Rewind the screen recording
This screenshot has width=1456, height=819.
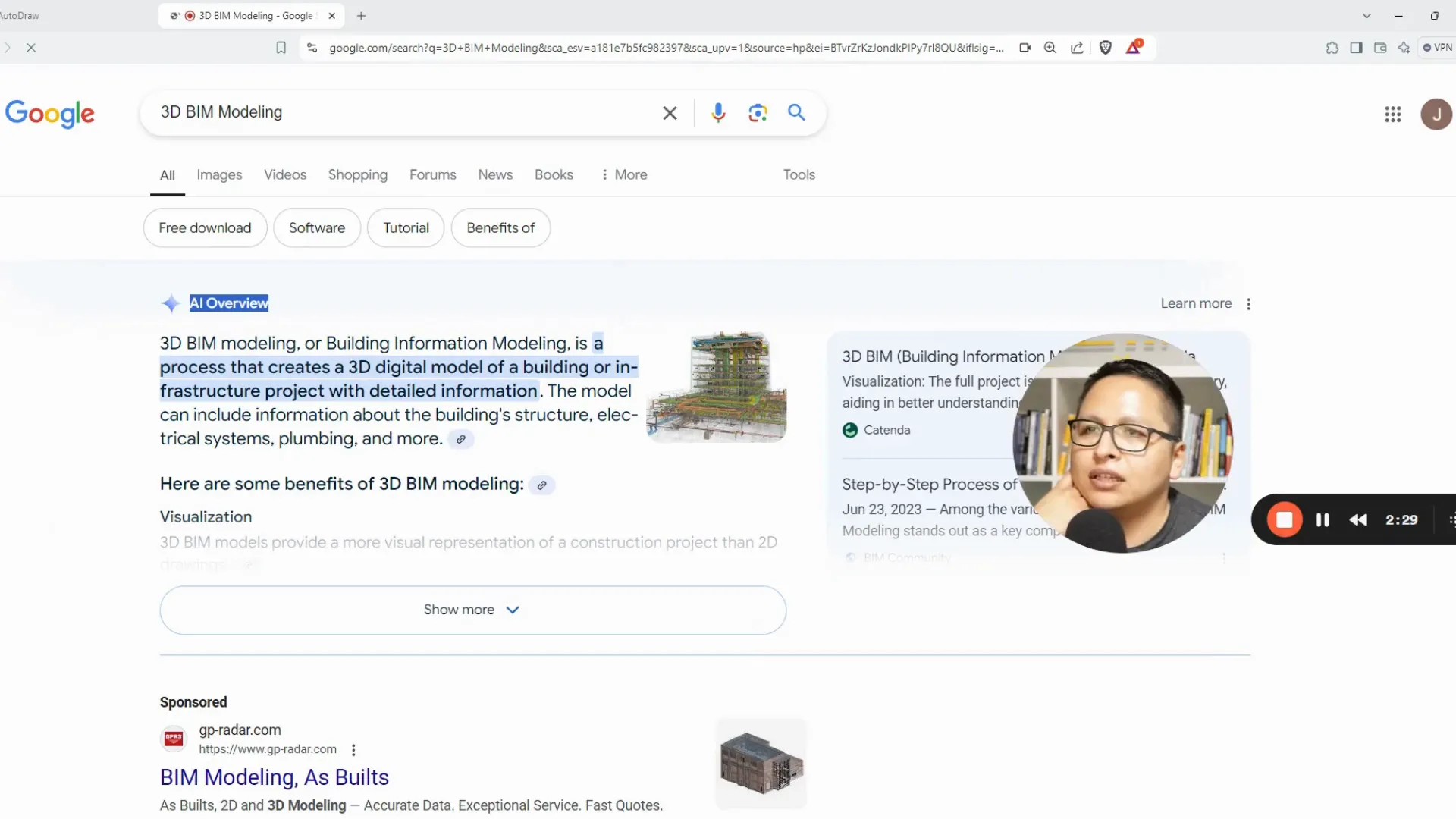(1357, 520)
